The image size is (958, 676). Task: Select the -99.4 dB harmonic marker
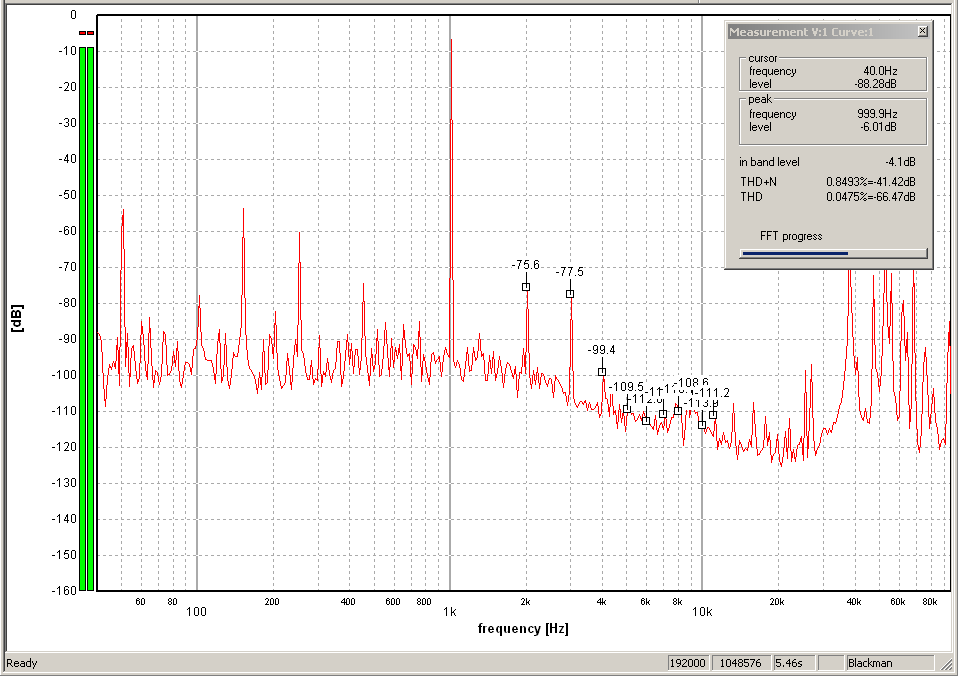602,372
